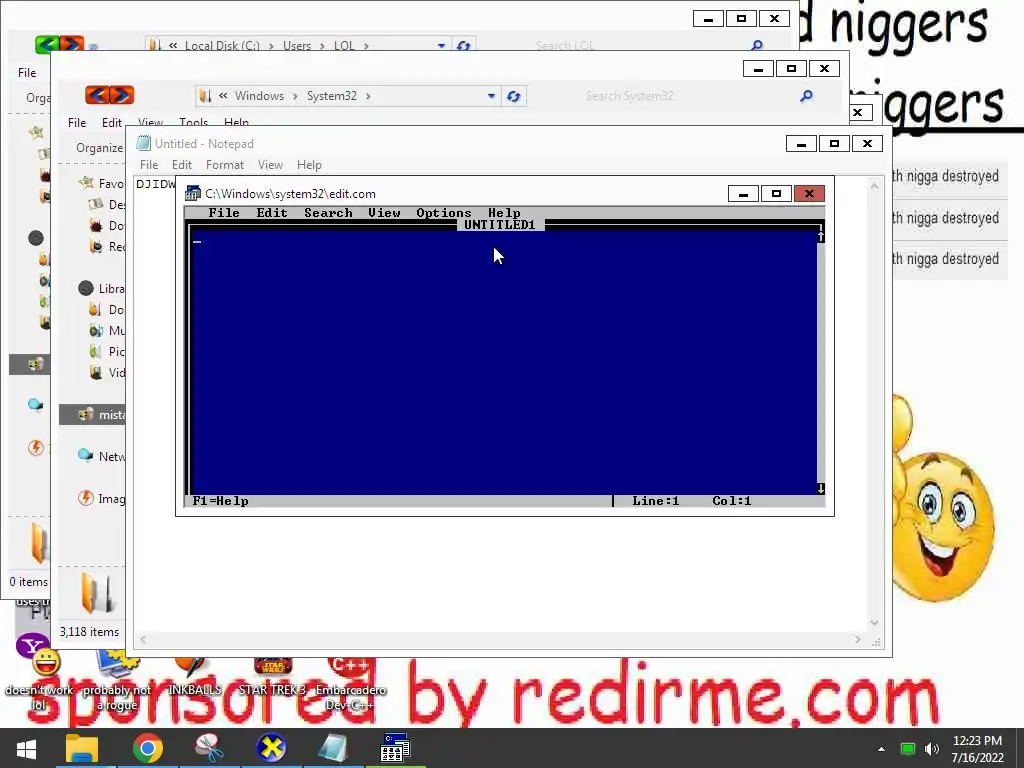The image size is (1024, 768).
Task: Open File menu in edit.com window
Action: click(x=224, y=213)
